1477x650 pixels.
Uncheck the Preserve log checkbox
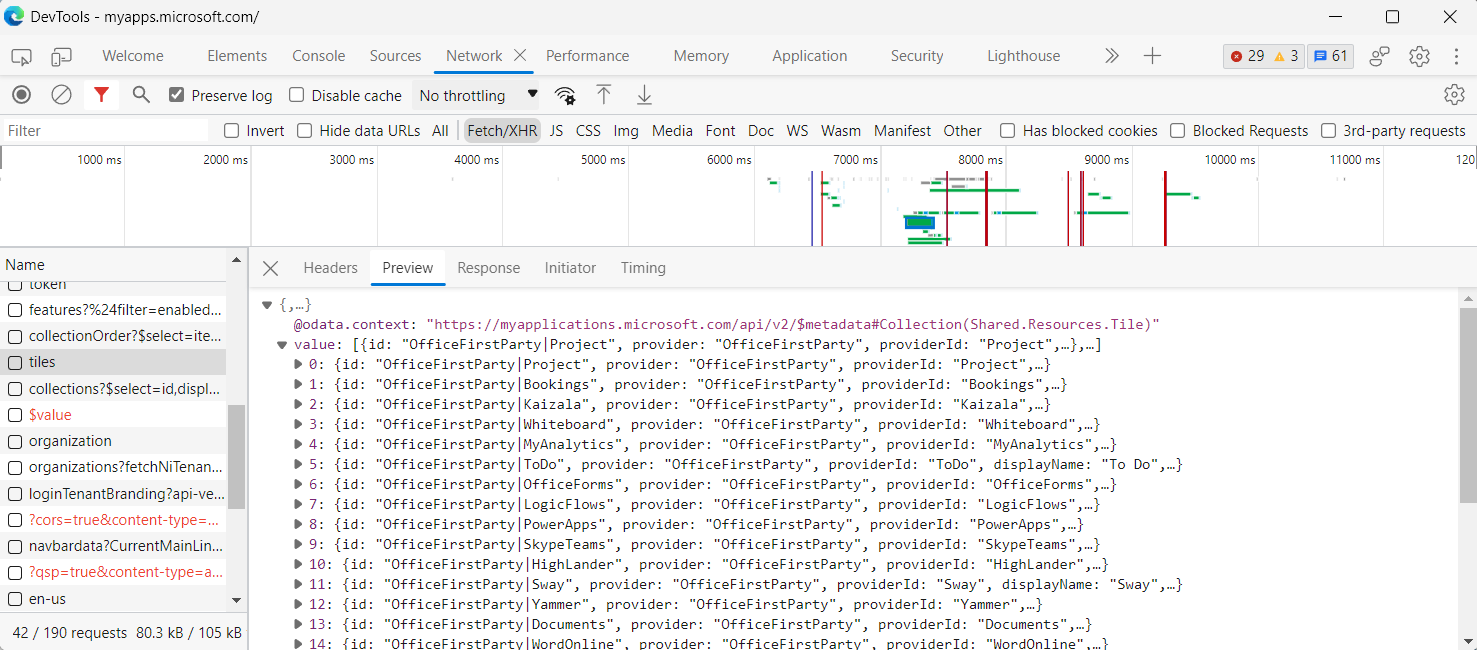(x=177, y=95)
